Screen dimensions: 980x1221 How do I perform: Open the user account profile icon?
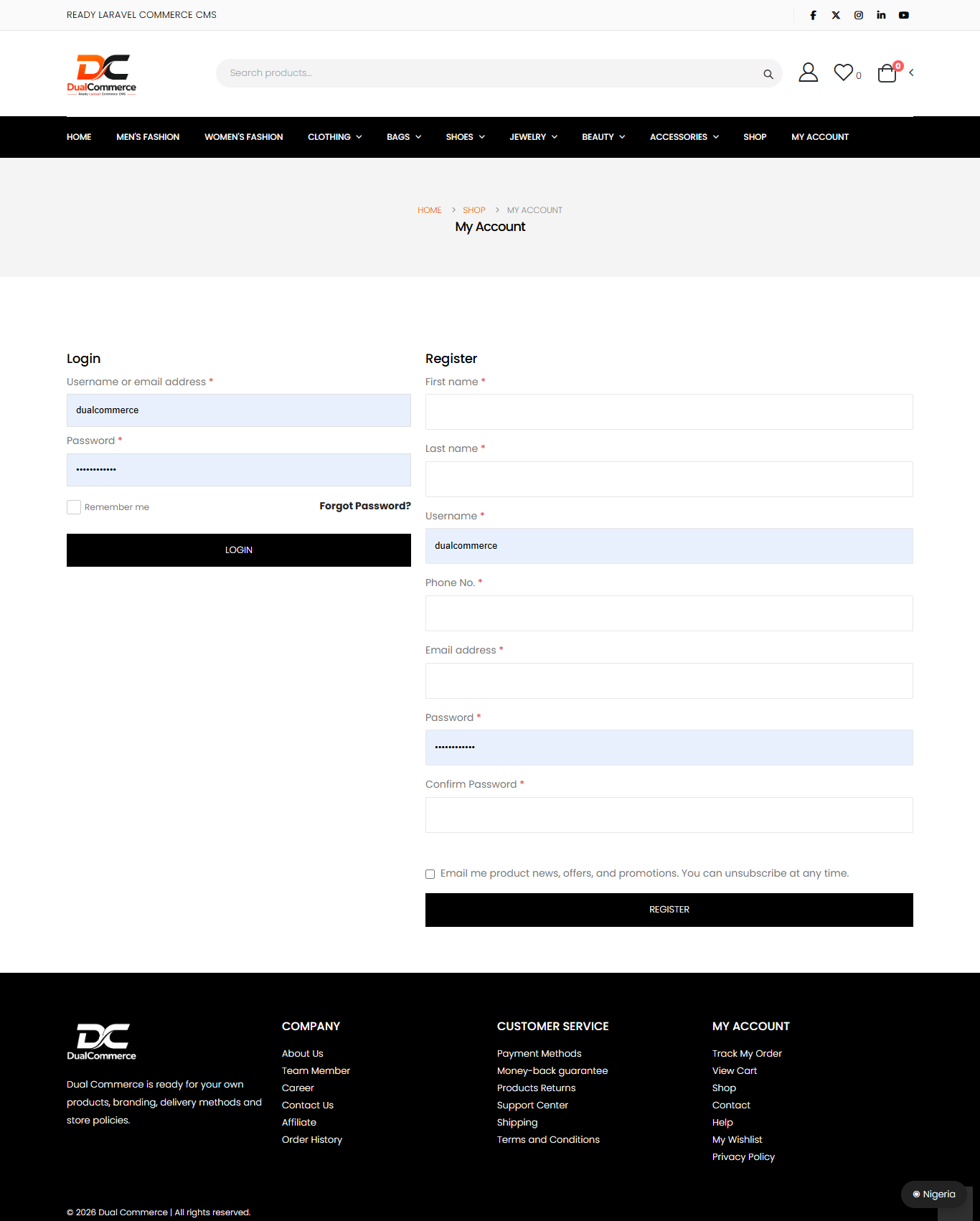(x=809, y=72)
